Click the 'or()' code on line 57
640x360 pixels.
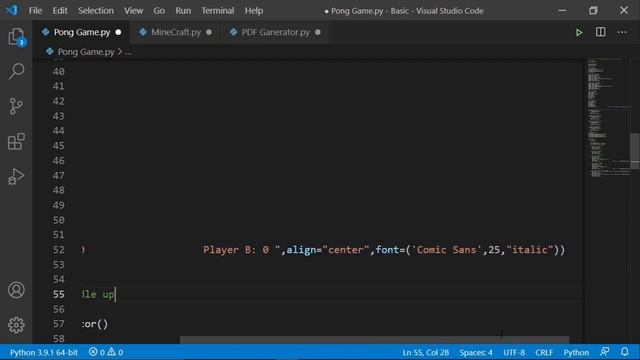coord(95,324)
